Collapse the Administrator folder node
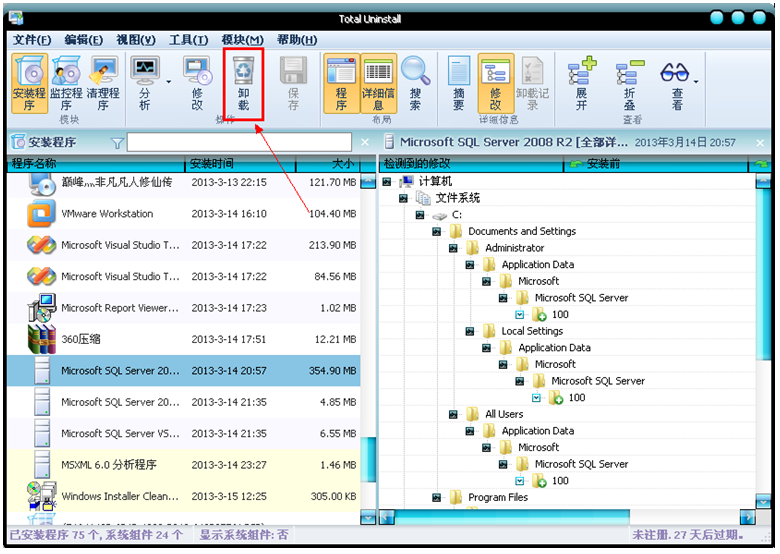Screen dimensions: 780x554 point(453,248)
